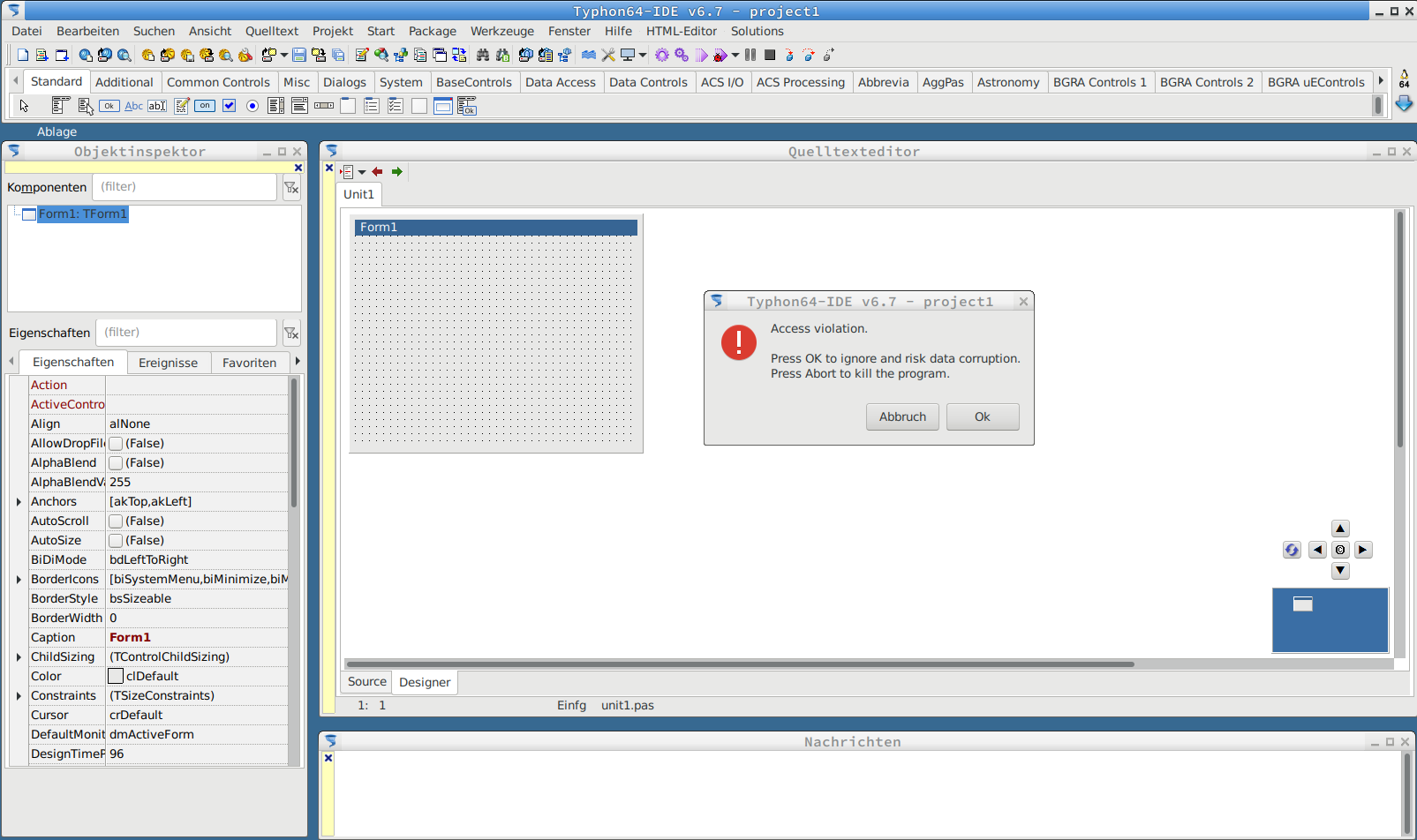
Task: Click the right arrow designer navigation button
Action: (x=1363, y=550)
